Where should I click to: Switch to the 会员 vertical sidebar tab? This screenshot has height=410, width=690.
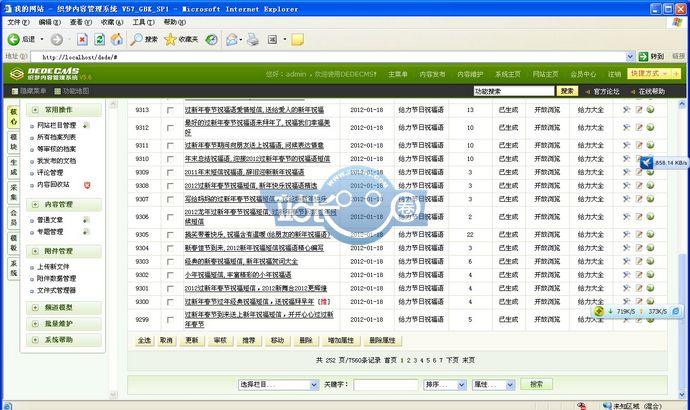(x=14, y=217)
